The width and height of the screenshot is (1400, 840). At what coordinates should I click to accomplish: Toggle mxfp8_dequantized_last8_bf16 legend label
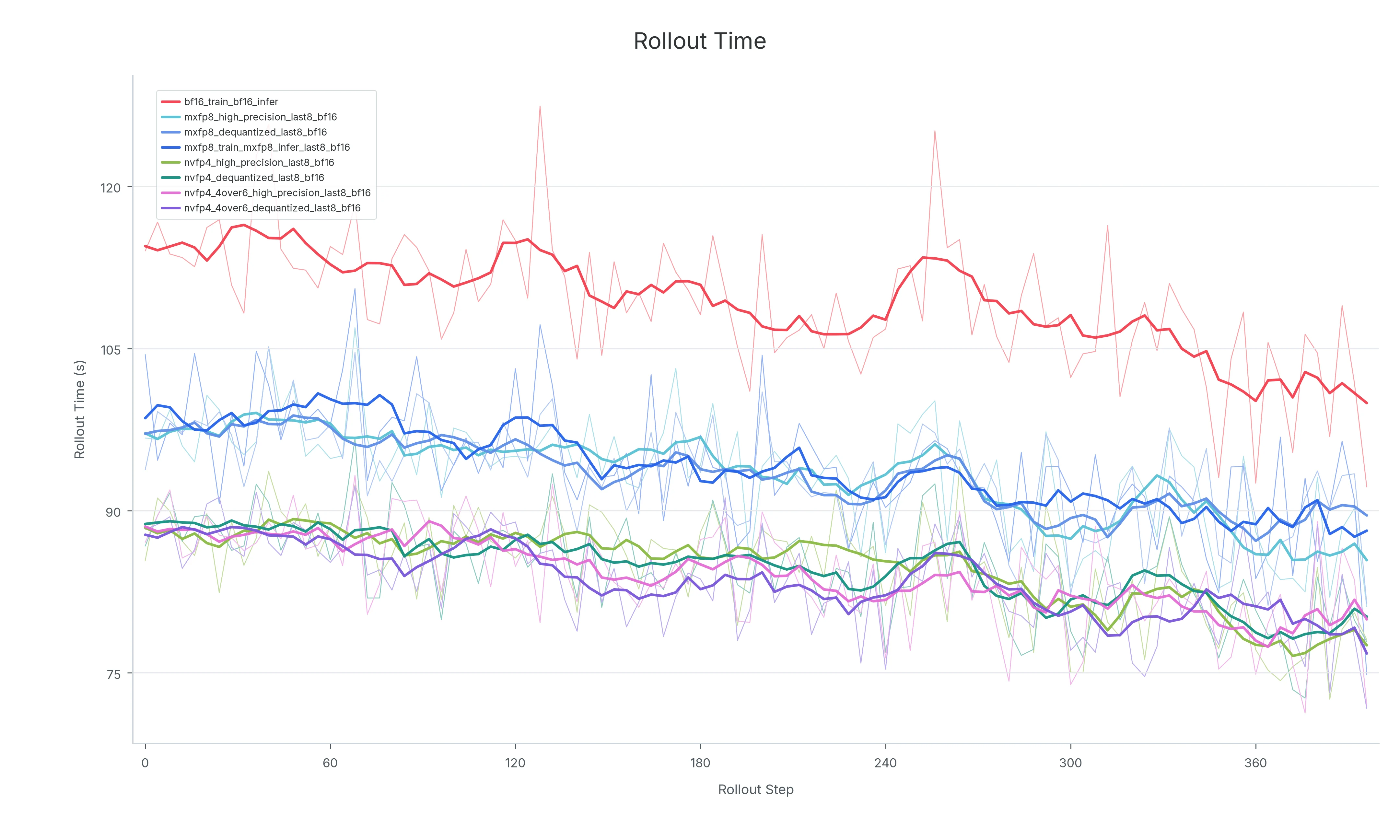pyautogui.click(x=255, y=133)
